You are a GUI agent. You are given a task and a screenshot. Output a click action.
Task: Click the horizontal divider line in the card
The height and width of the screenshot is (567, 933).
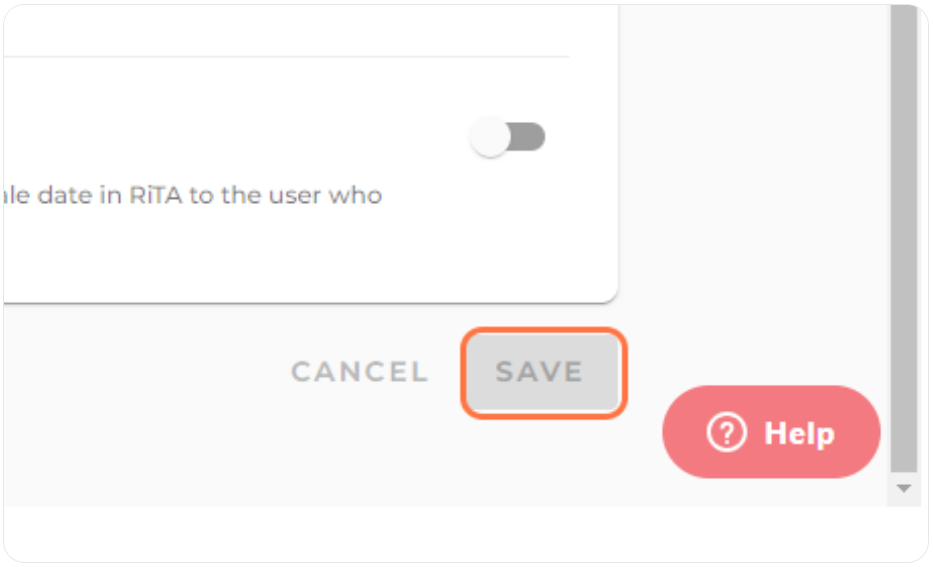(x=286, y=57)
